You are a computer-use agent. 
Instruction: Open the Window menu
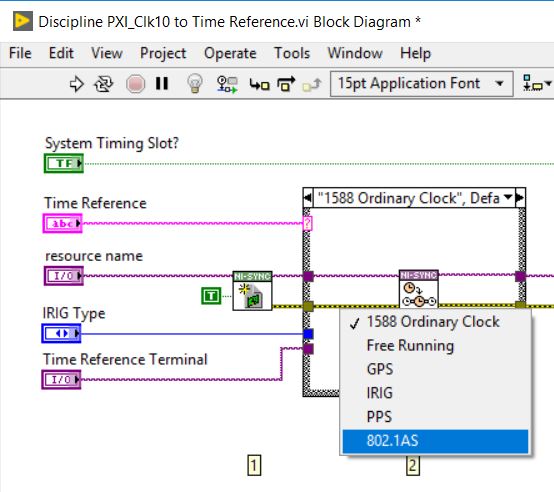point(355,53)
